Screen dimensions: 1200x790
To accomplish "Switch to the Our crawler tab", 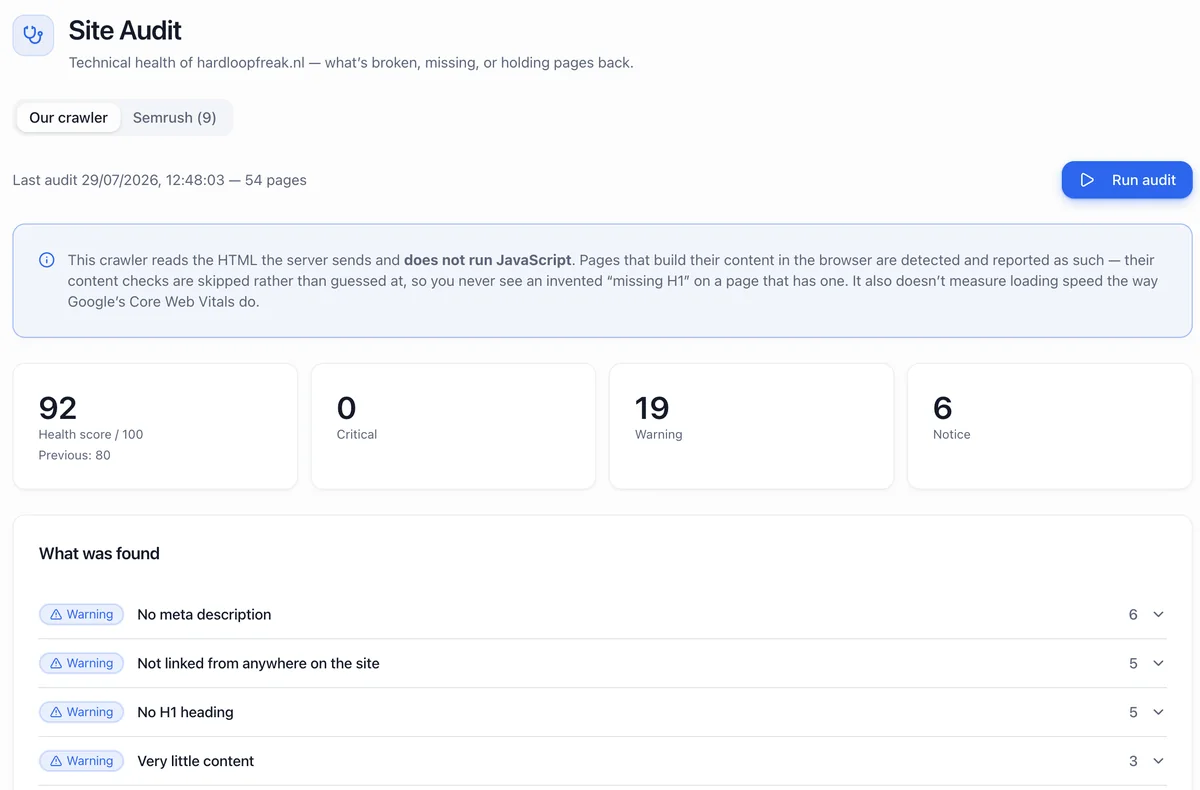I will click(68, 118).
